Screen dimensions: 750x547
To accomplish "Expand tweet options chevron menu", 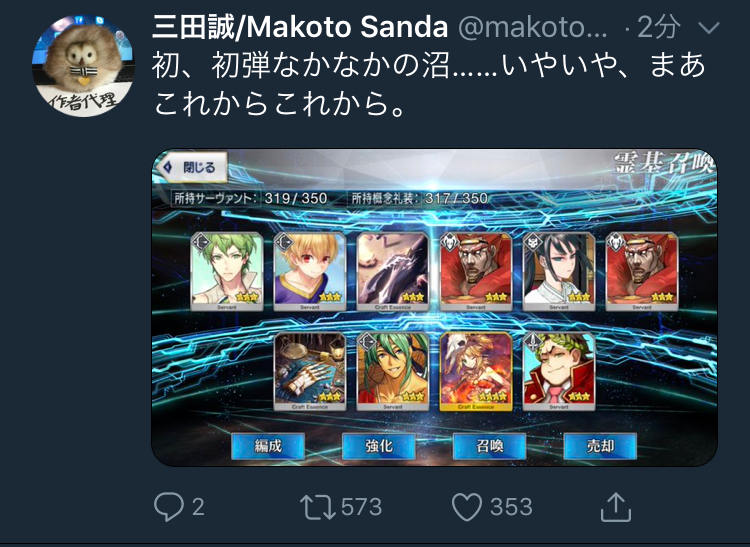I will click(709, 28).
